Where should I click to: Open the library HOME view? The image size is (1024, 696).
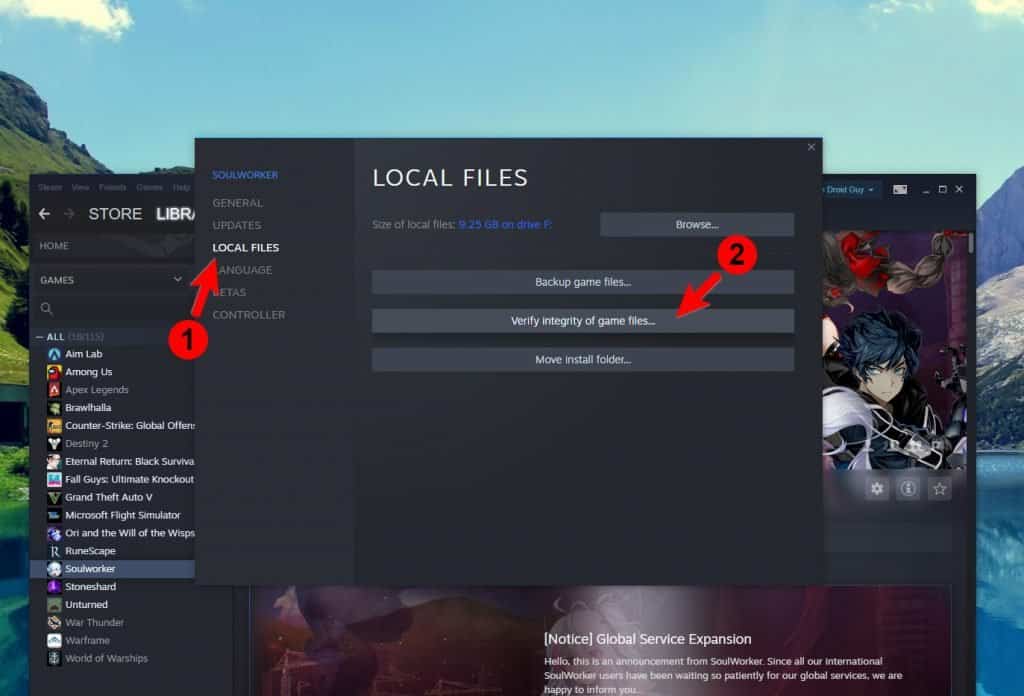(54, 245)
